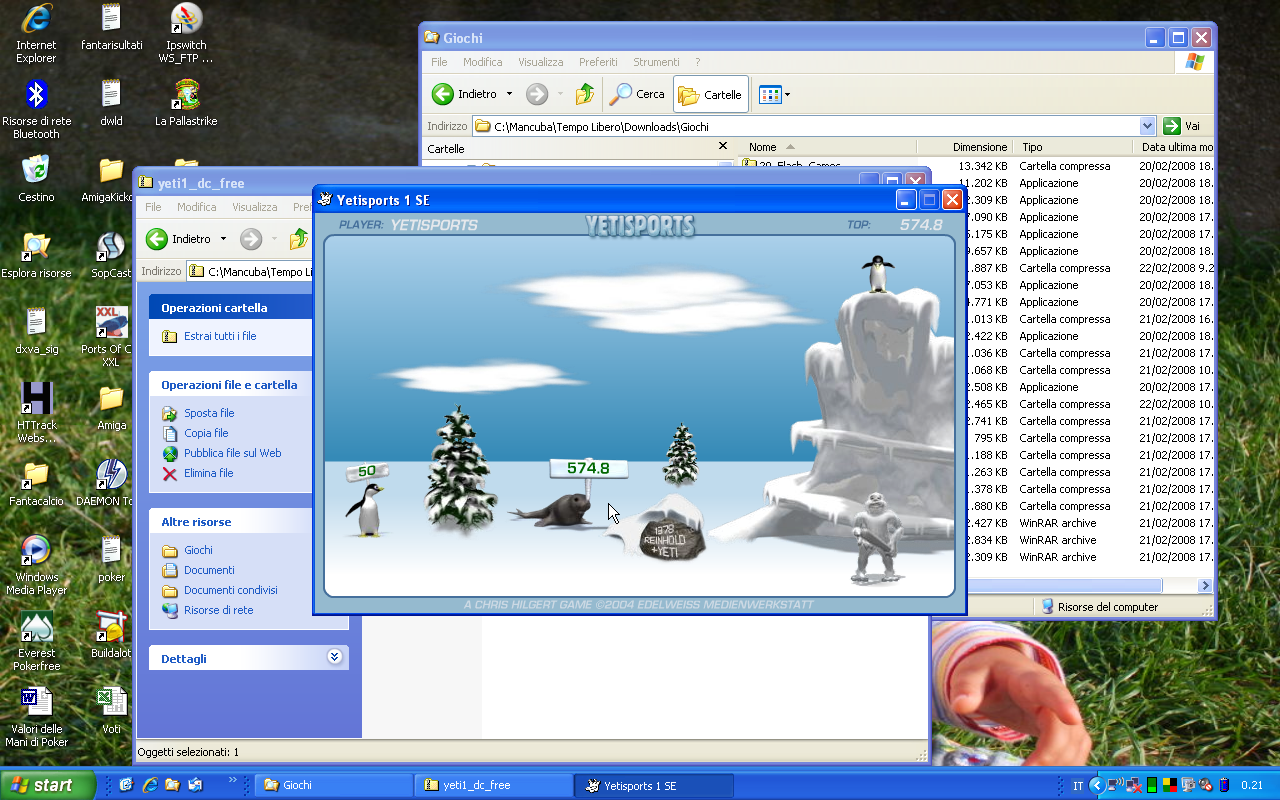Click the Cerca search button in Giochi

(638, 94)
